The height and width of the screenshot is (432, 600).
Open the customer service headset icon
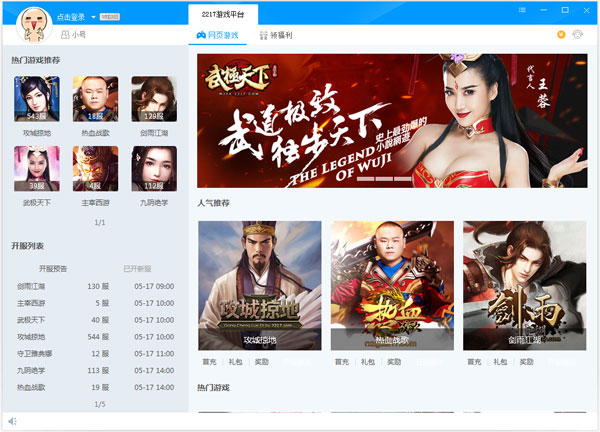coord(577,35)
